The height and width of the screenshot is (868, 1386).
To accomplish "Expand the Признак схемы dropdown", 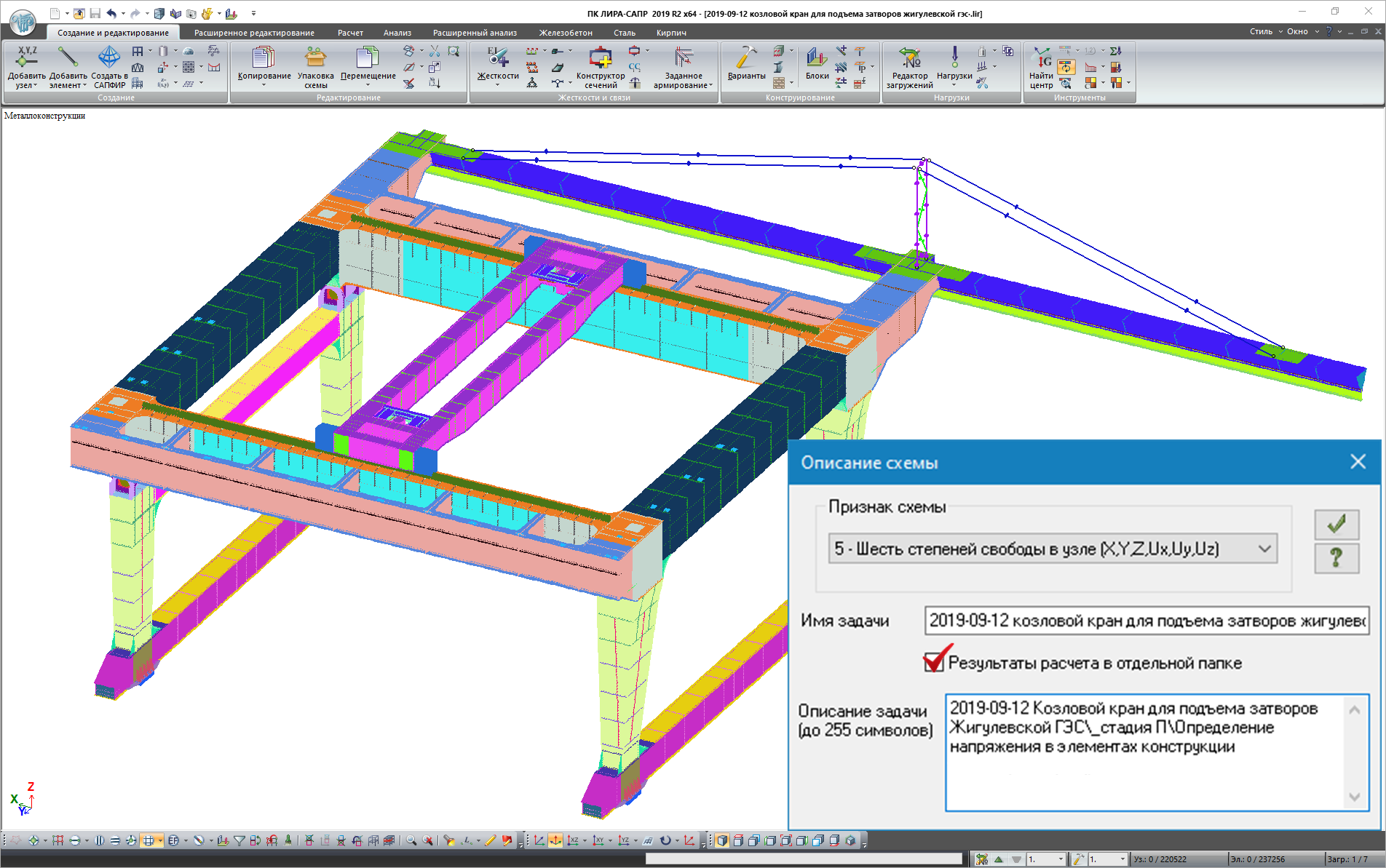I will [1264, 549].
